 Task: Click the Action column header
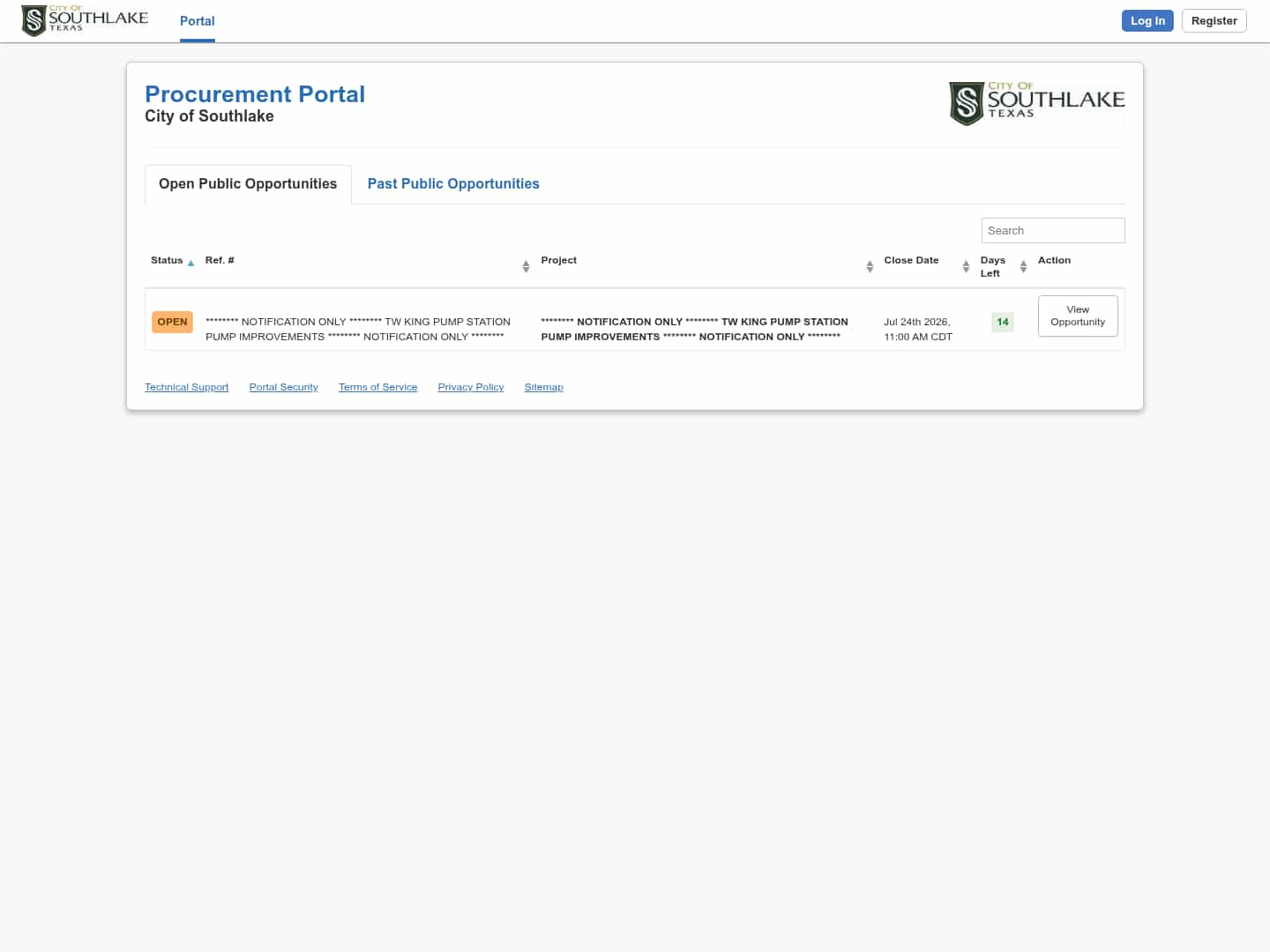coord(1054,260)
